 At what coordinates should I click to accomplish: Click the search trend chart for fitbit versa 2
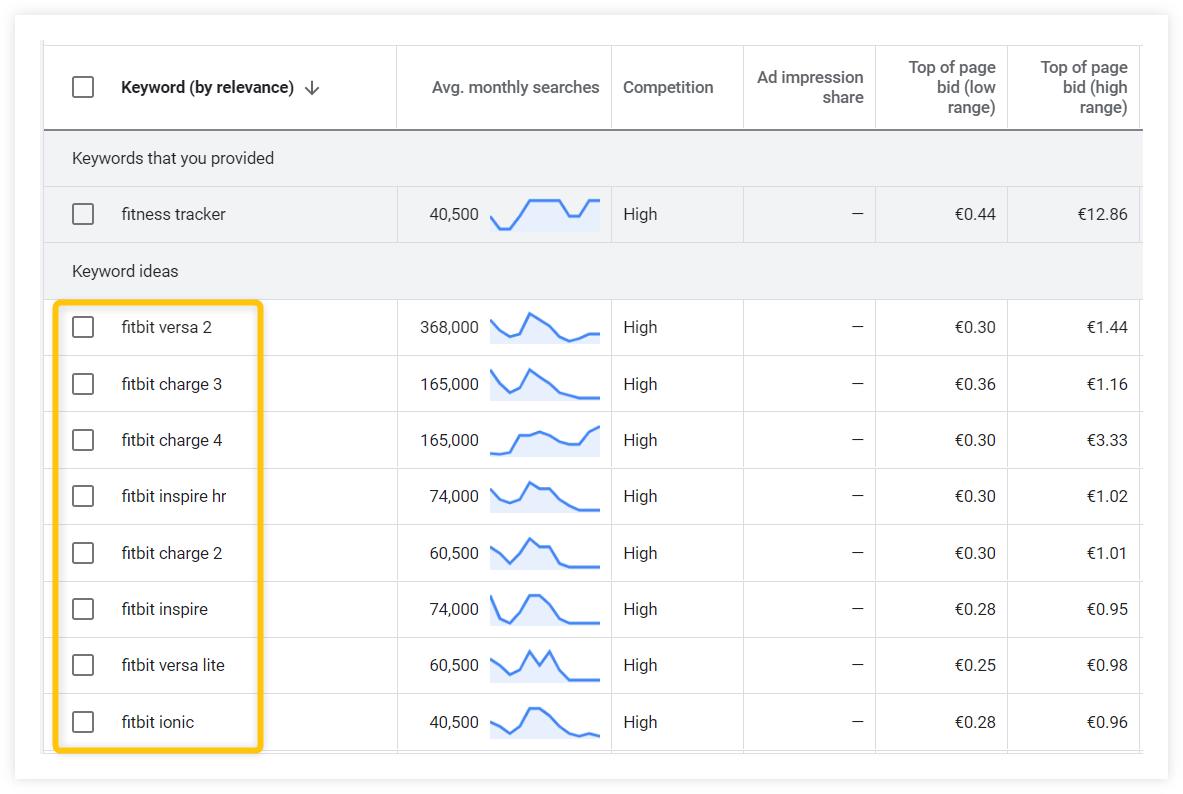point(544,327)
